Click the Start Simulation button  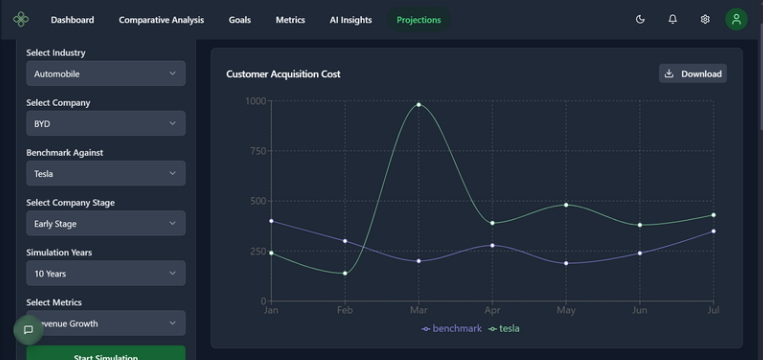tap(106, 353)
